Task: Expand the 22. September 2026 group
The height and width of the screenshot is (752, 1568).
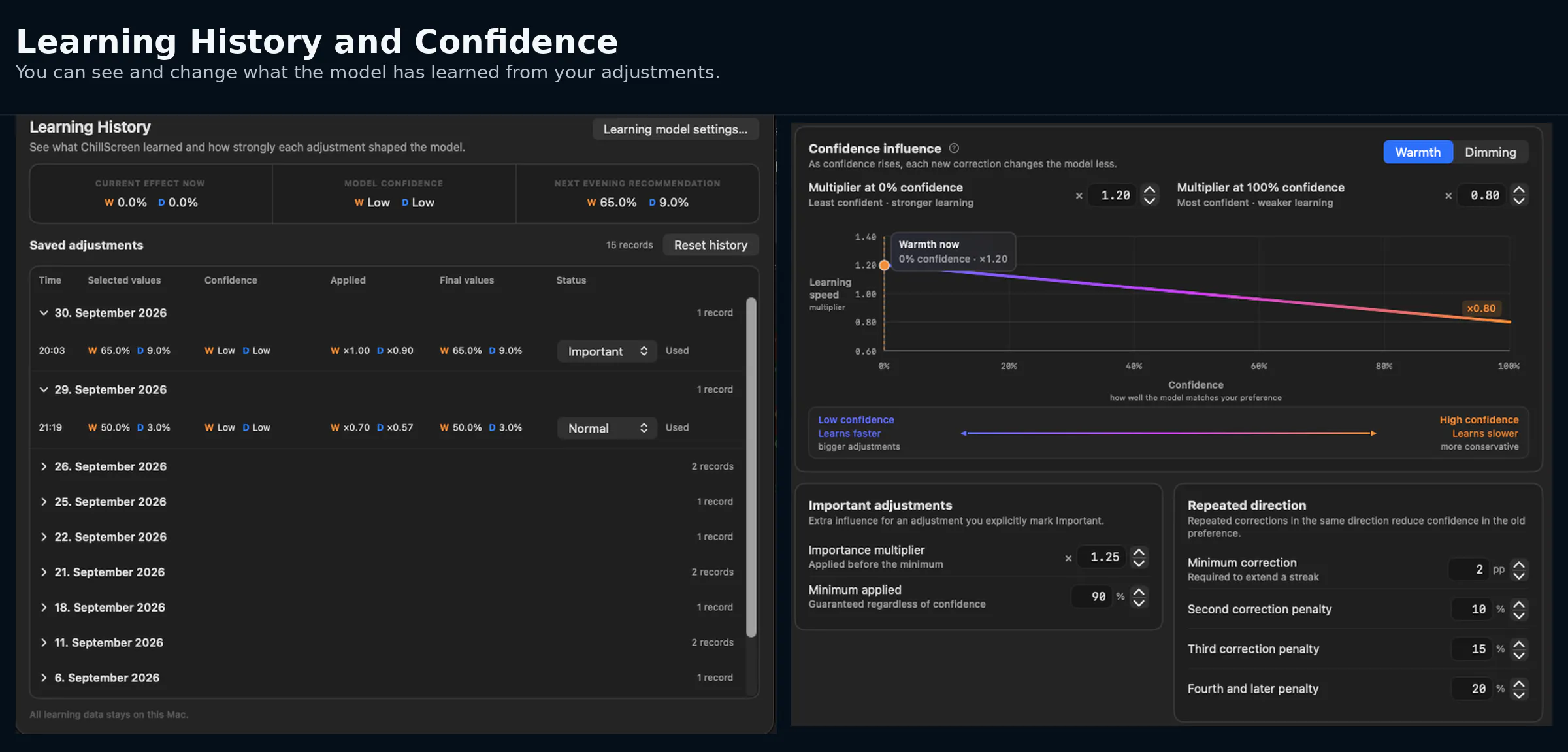Action: coord(44,537)
